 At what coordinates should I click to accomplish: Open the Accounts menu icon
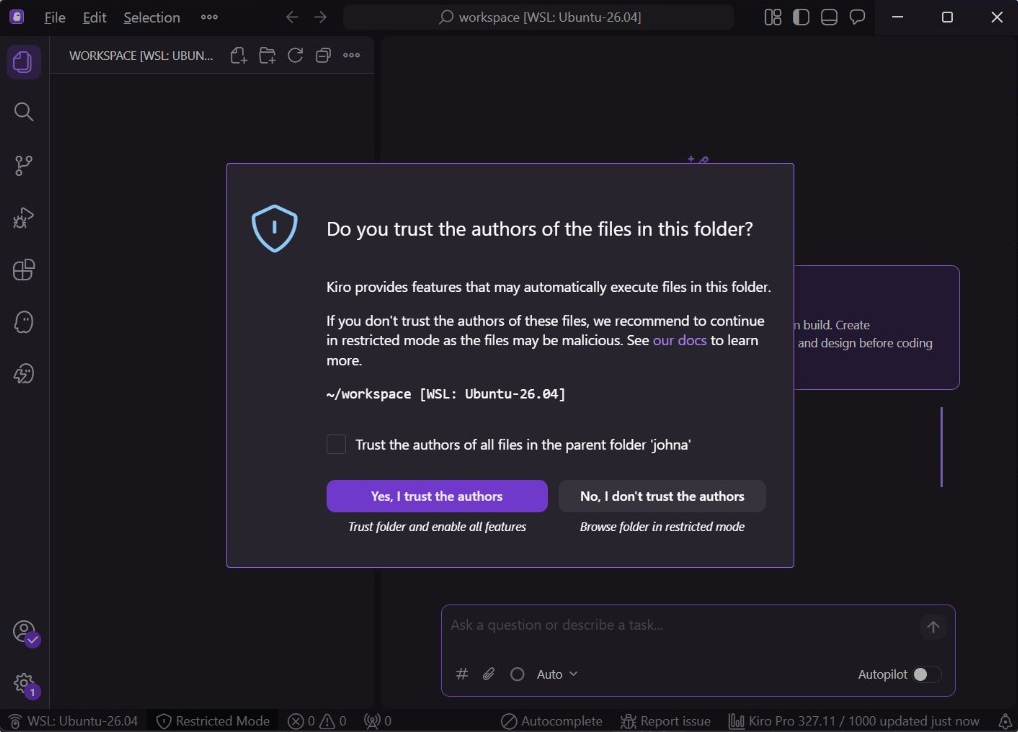[x=25, y=632]
